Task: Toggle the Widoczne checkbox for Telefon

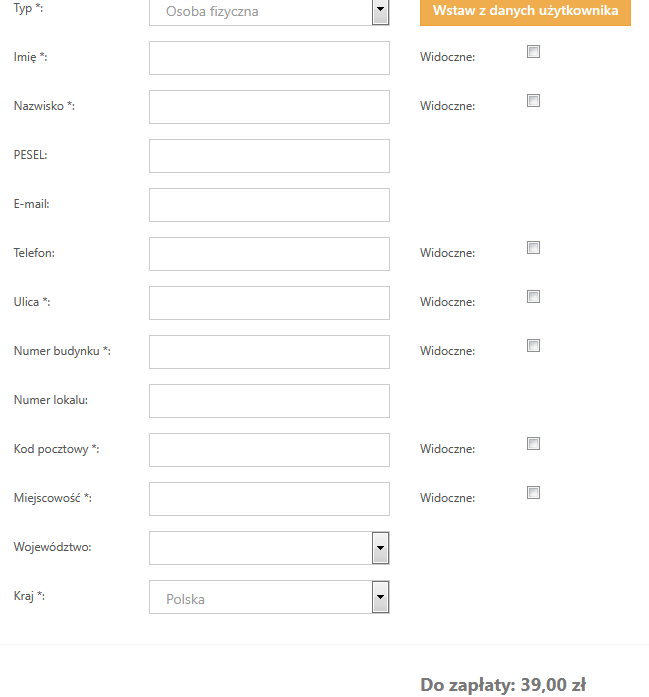Action: click(x=534, y=248)
